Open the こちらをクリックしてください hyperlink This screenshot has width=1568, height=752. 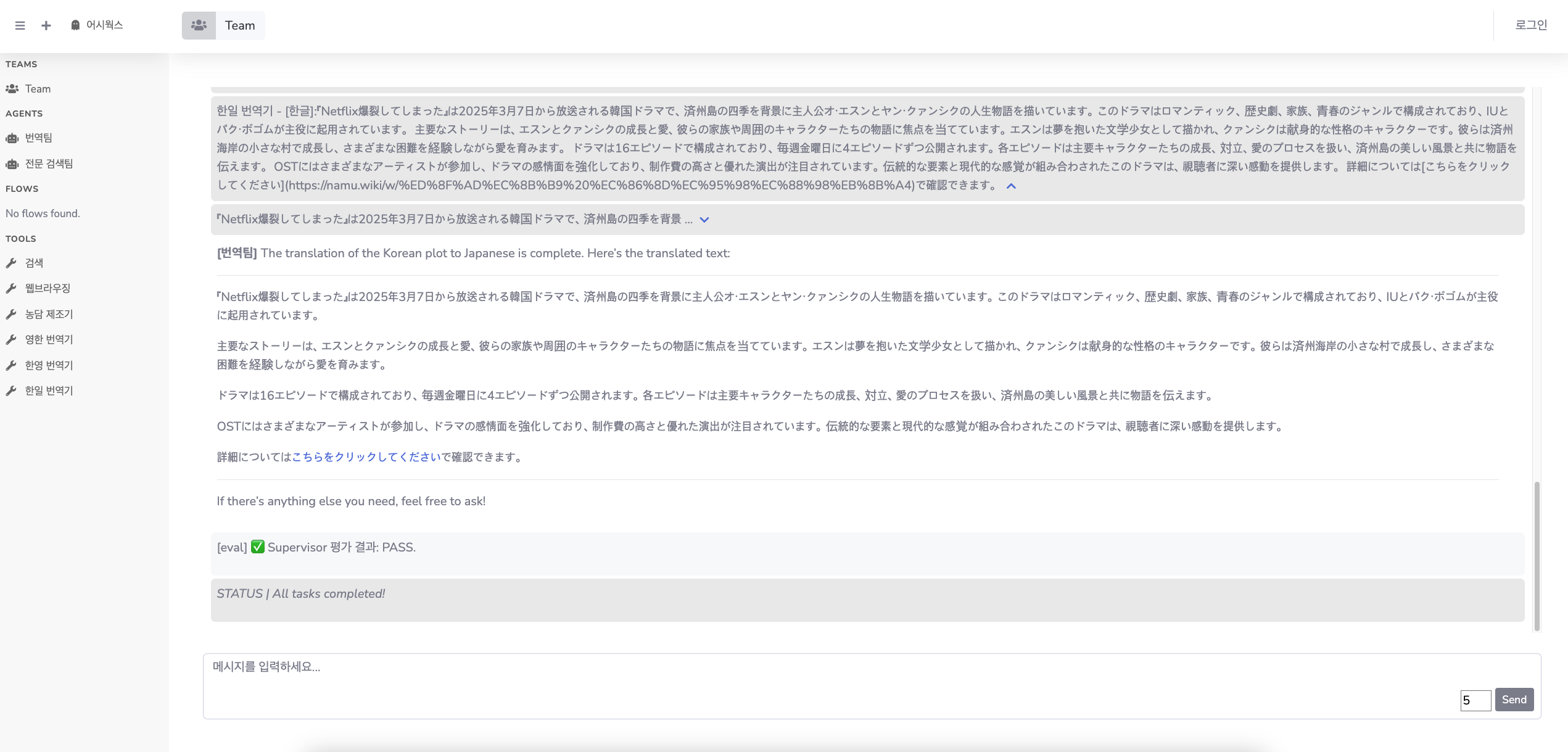point(366,457)
